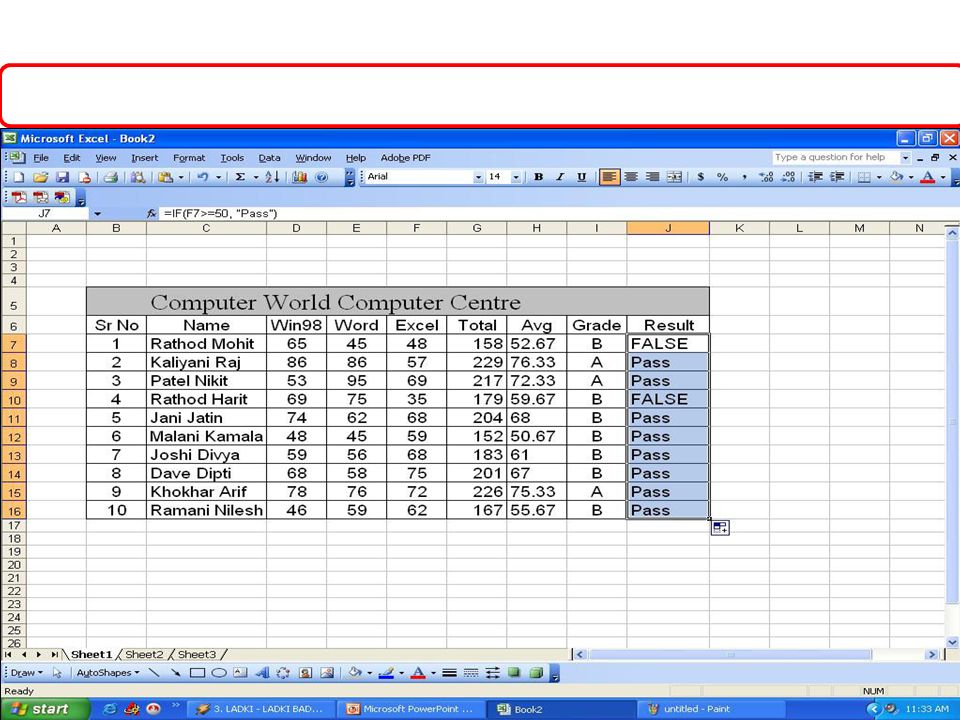This screenshot has width=960, height=720.
Task: Open the File menu
Action: pos(40,158)
